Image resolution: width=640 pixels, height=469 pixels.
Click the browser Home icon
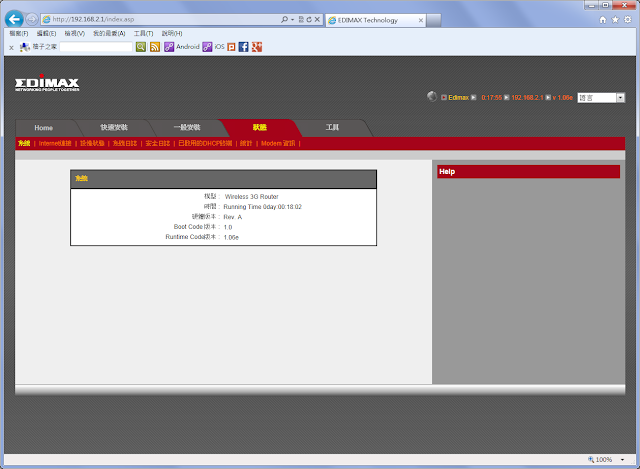point(603,20)
